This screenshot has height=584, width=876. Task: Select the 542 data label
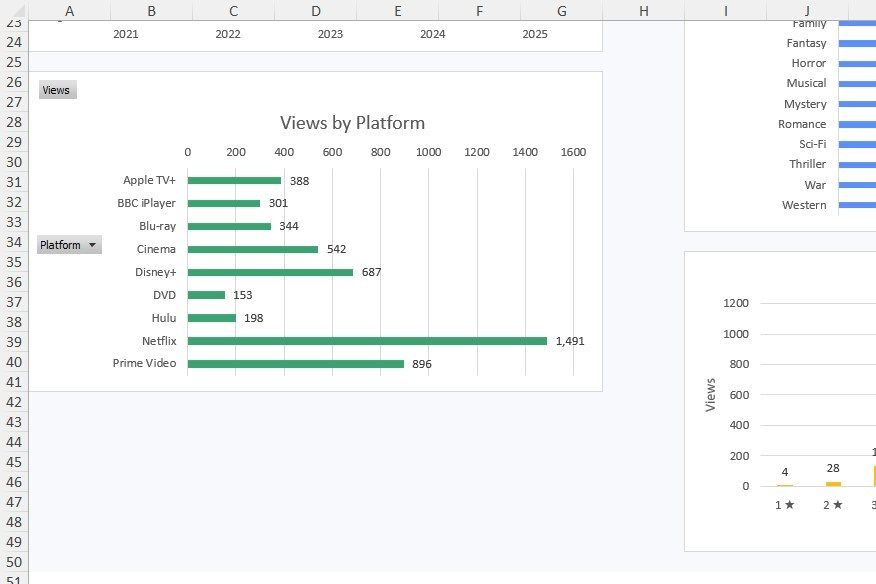[336, 249]
